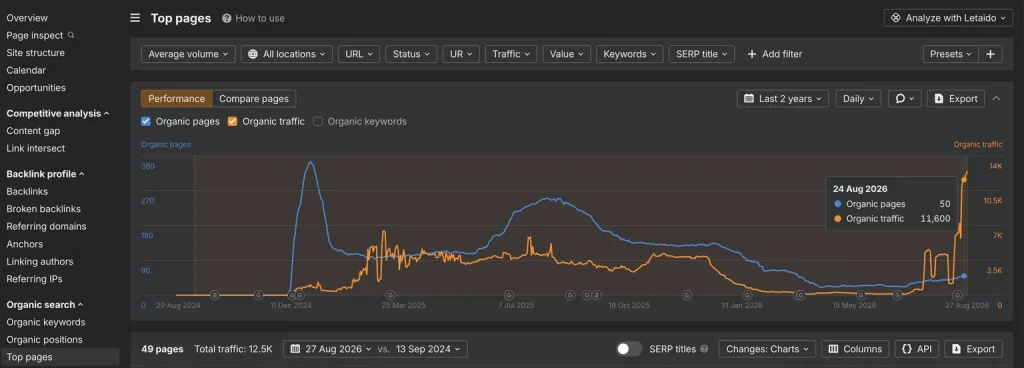Image resolution: width=1024 pixels, height=368 pixels.
Task: Click the 24 Aug 2026 tooltip date
Action: click(859, 189)
